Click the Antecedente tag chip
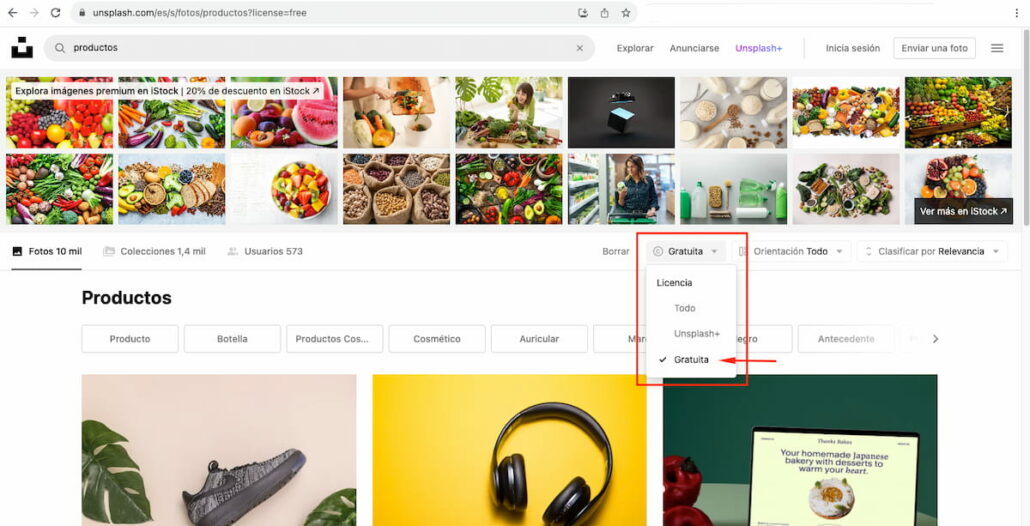 pyautogui.click(x=846, y=339)
